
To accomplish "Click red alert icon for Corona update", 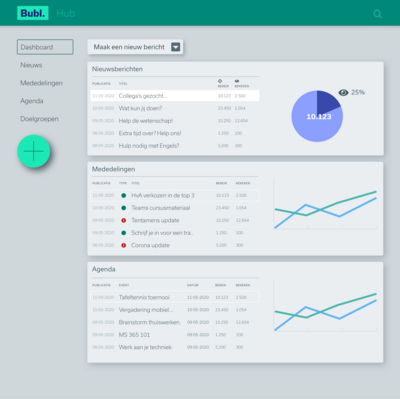I will [124, 245].
